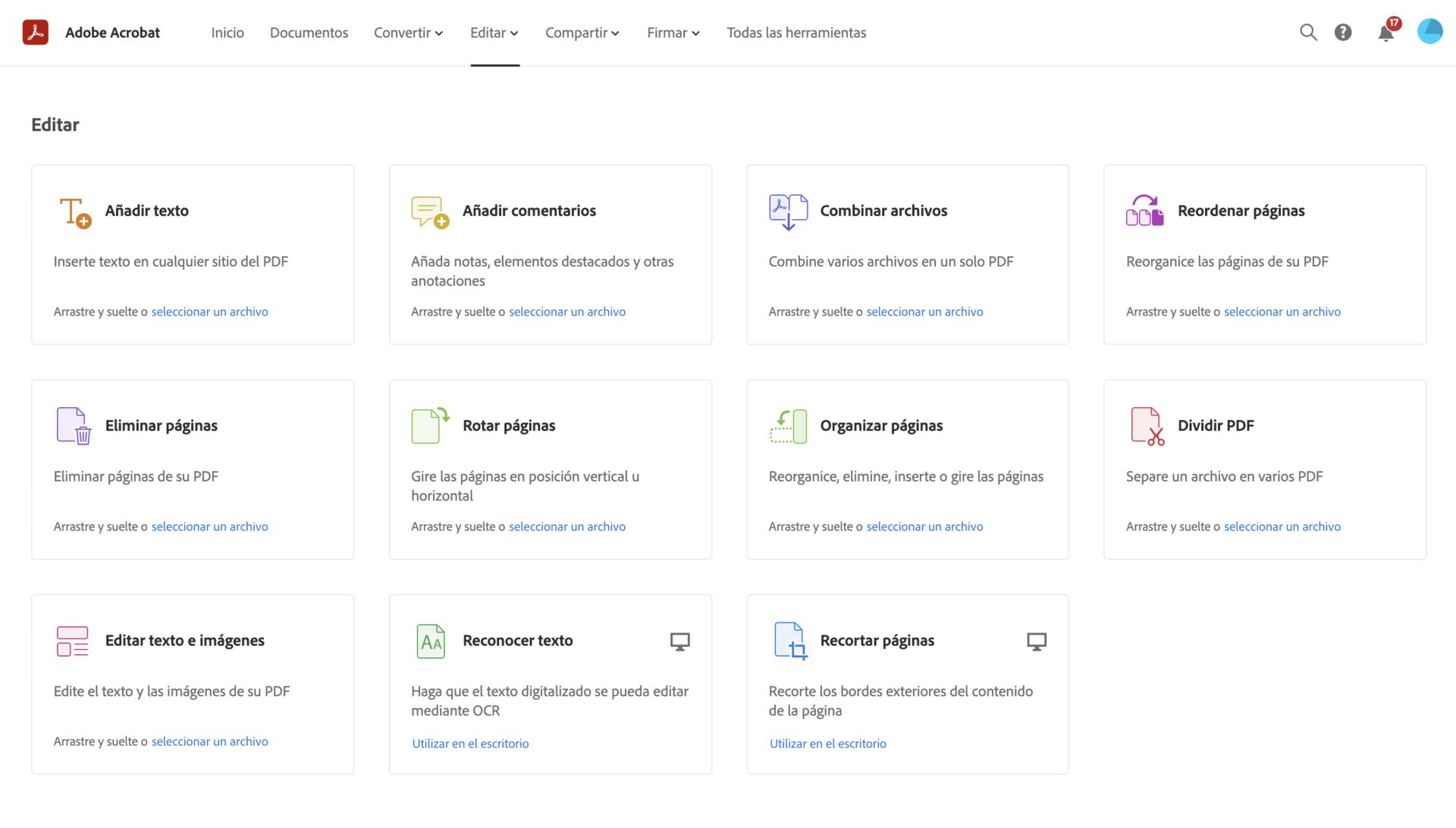
Task: Select a file link in Editar texto e imágenes card
Action: point(209,742)
